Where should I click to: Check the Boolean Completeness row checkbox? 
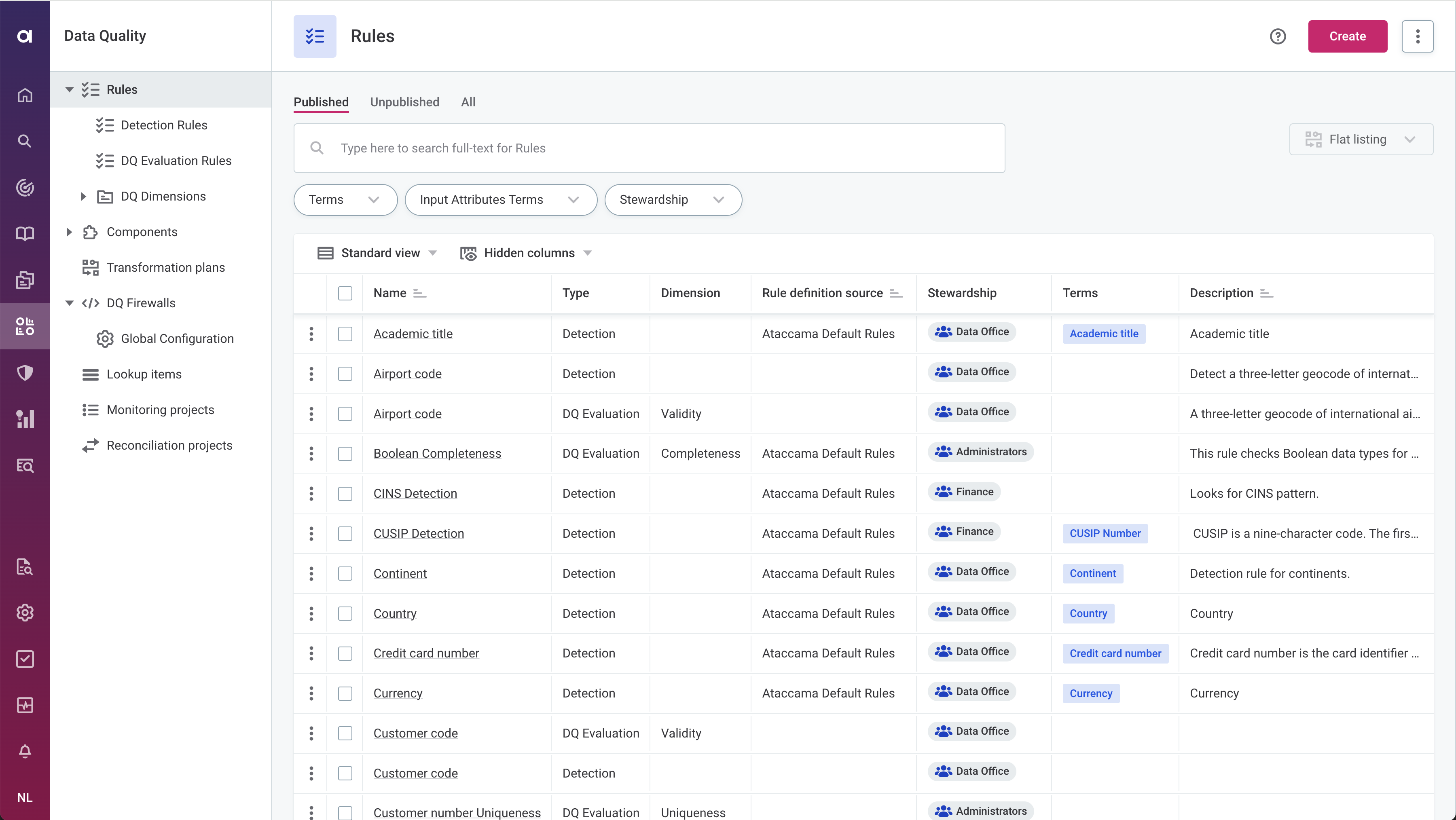click(345, 453)
